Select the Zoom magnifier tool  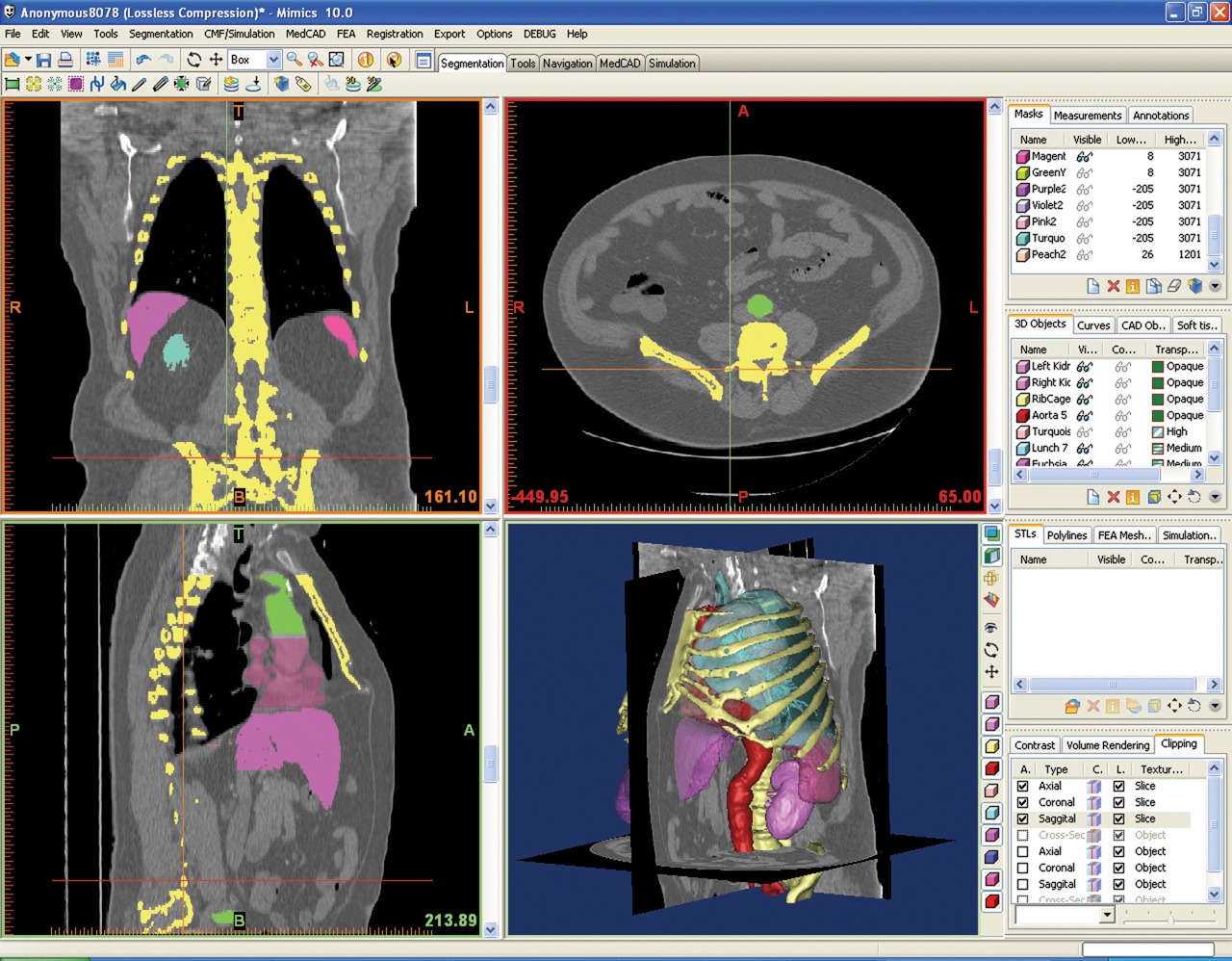[295, 60]
